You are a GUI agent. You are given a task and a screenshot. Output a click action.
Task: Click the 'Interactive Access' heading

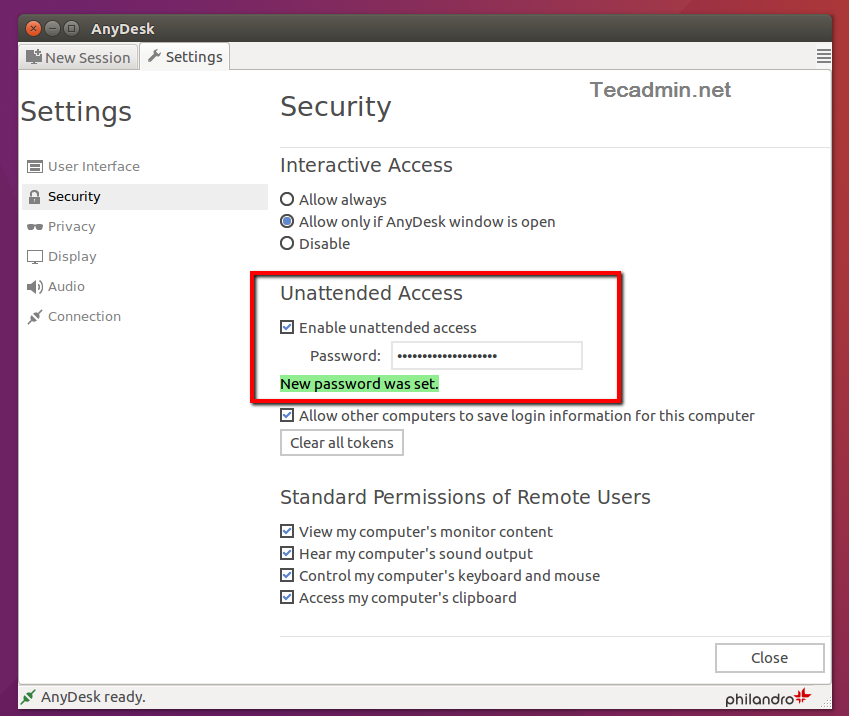click(x=366, y=165)
